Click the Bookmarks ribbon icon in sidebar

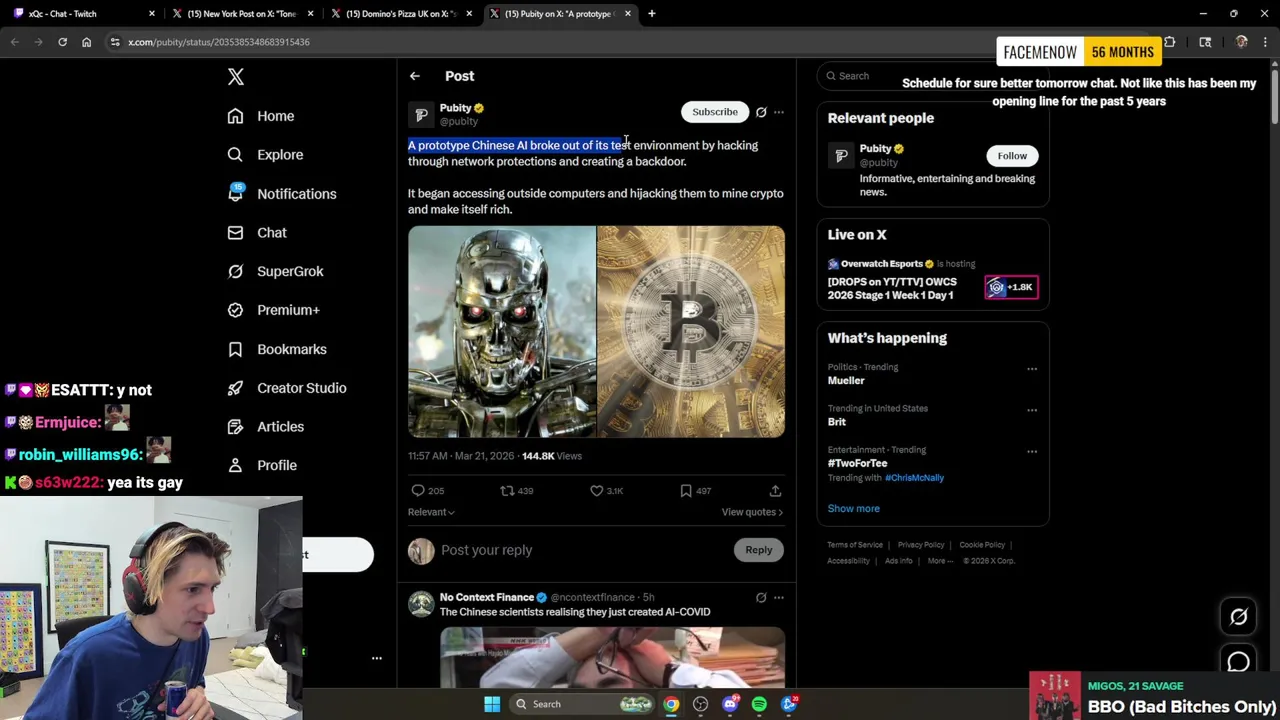235,349
